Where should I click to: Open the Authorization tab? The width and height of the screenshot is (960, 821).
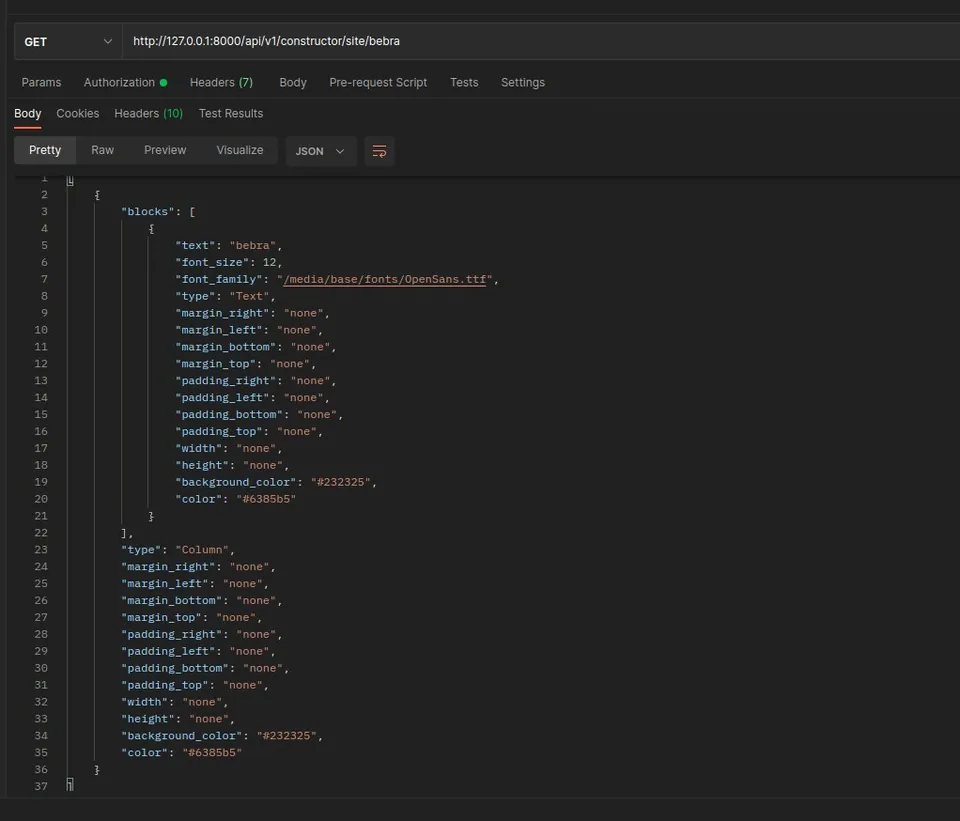click(x=125, y=83)
